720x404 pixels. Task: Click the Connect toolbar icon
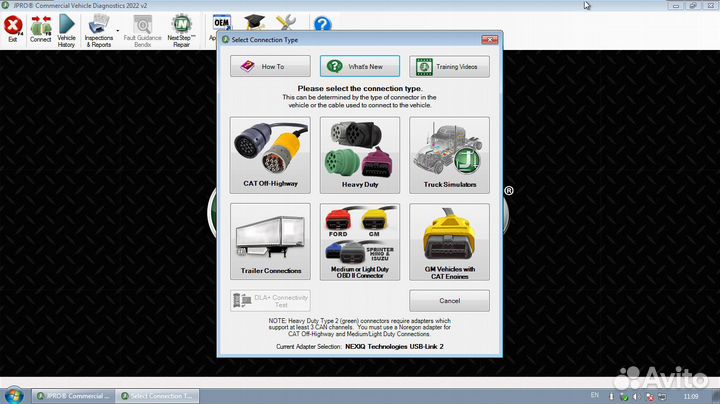click(x=40, y=29)
